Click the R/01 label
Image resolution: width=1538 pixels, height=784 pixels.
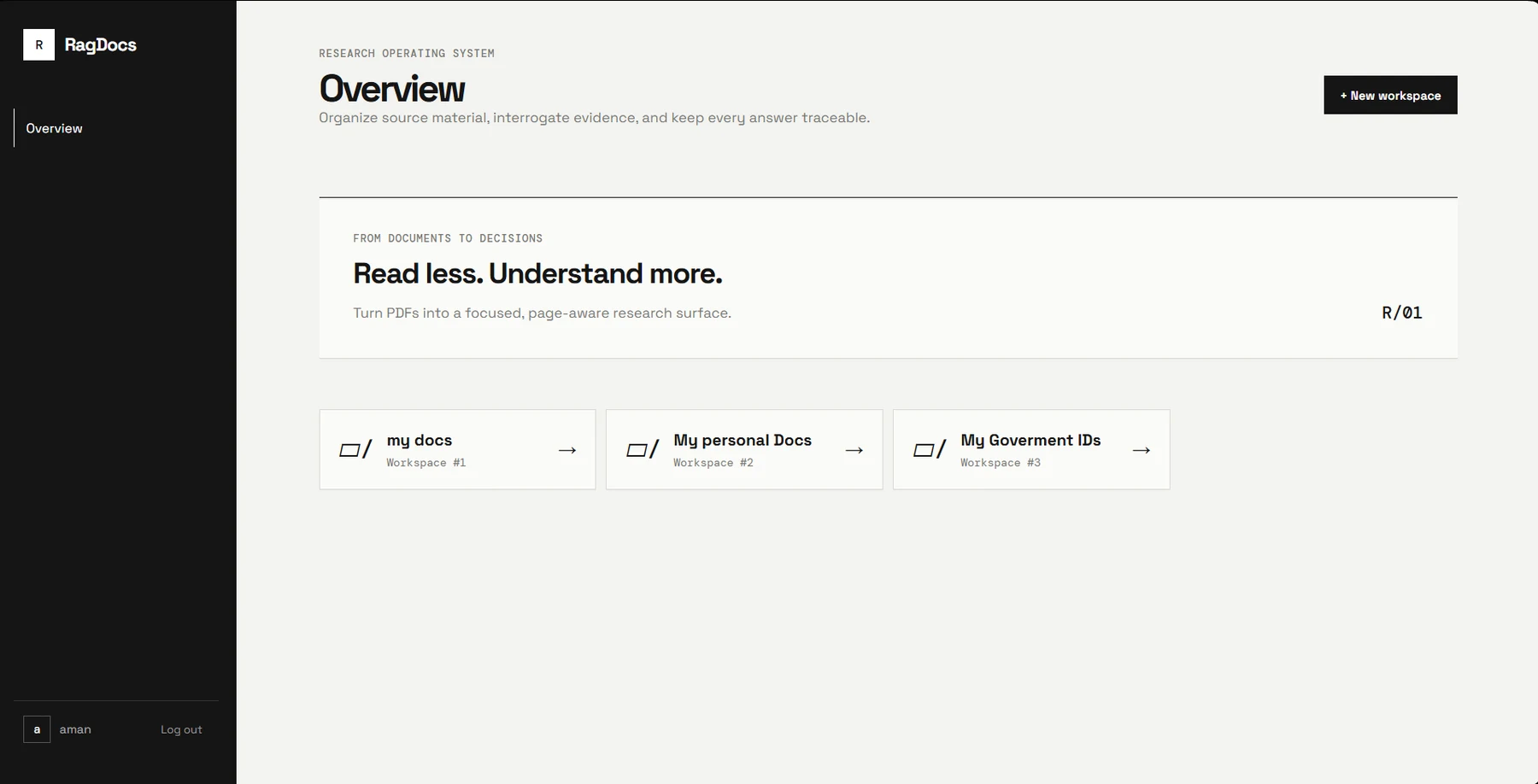pos(1402,313)
